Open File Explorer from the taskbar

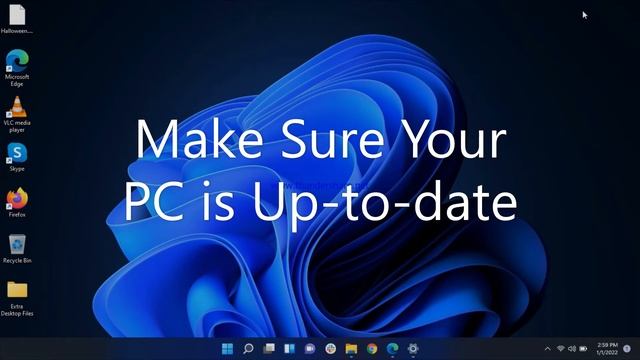[x=351, y=349]
